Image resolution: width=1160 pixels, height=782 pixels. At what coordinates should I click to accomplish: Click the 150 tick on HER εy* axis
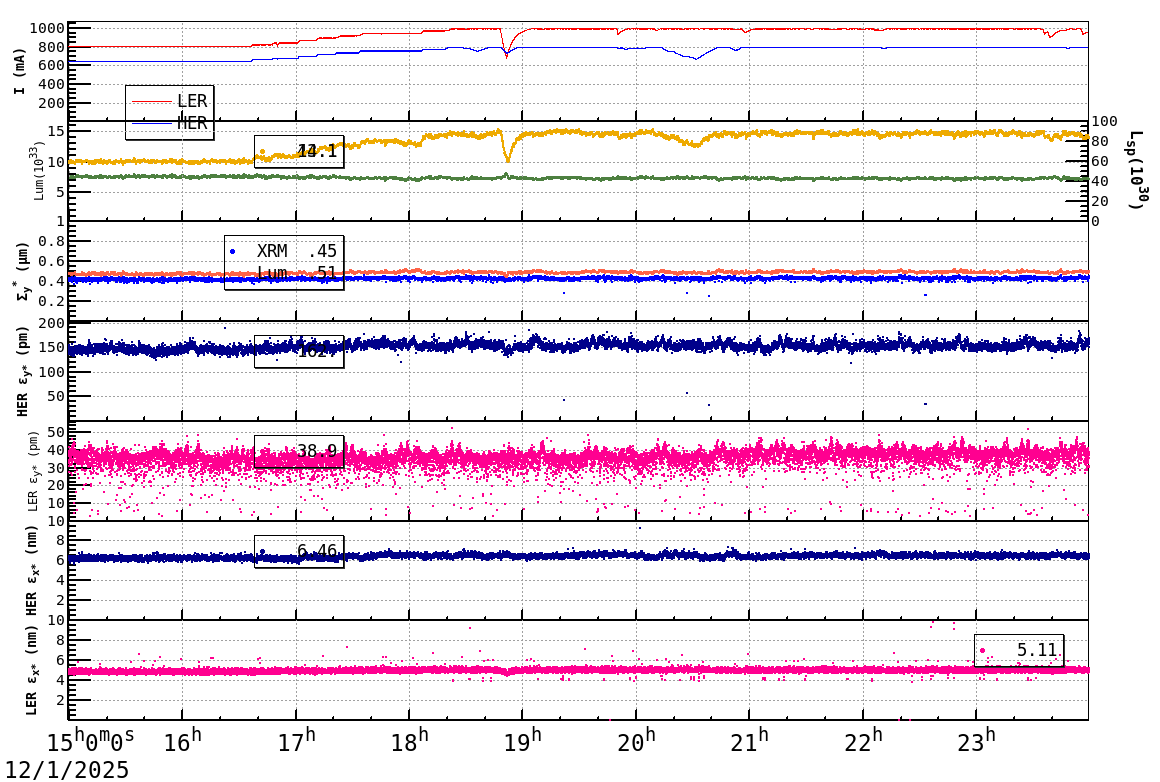coord(52,347)
